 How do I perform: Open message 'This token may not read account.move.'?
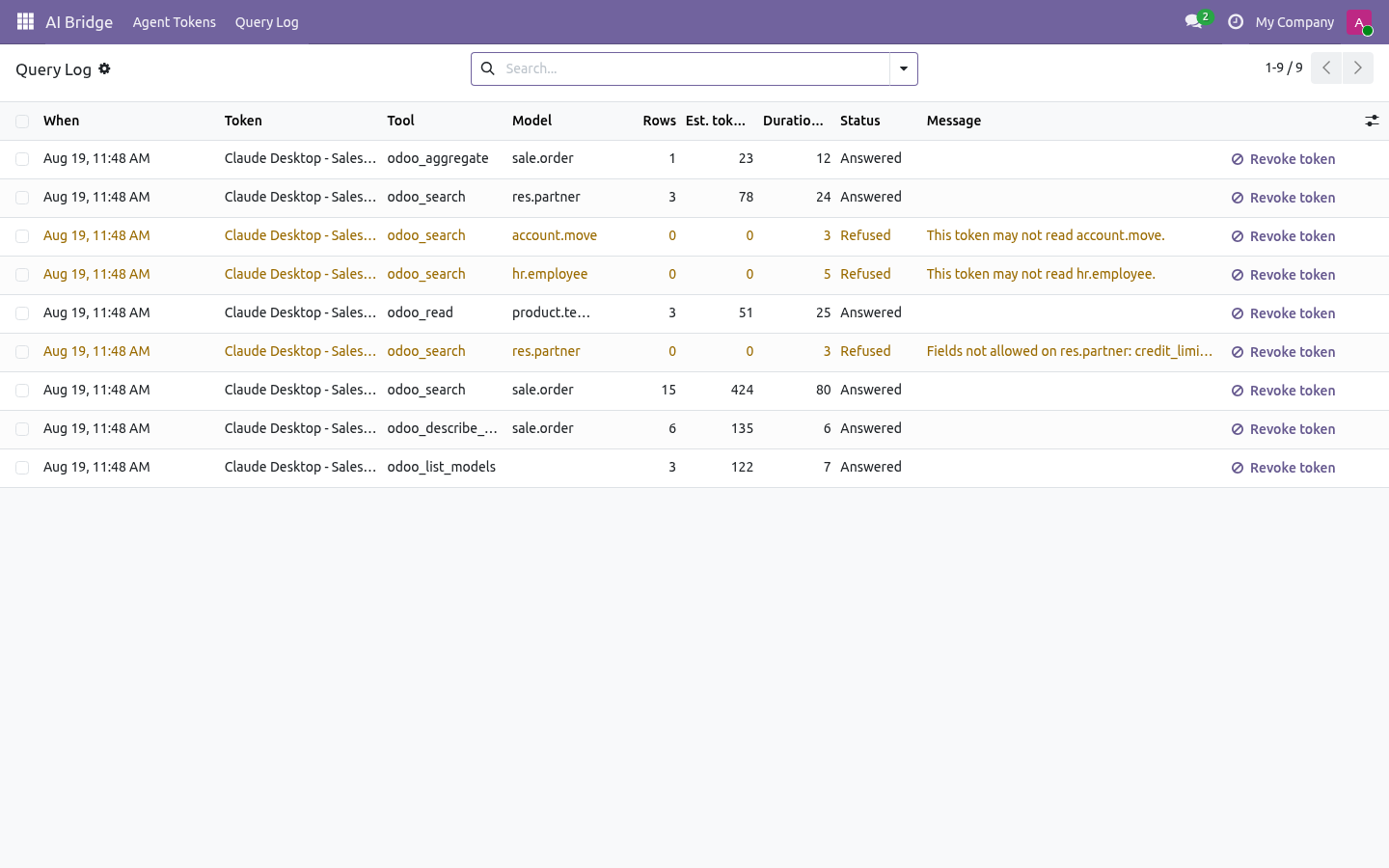click(1046, 235)
